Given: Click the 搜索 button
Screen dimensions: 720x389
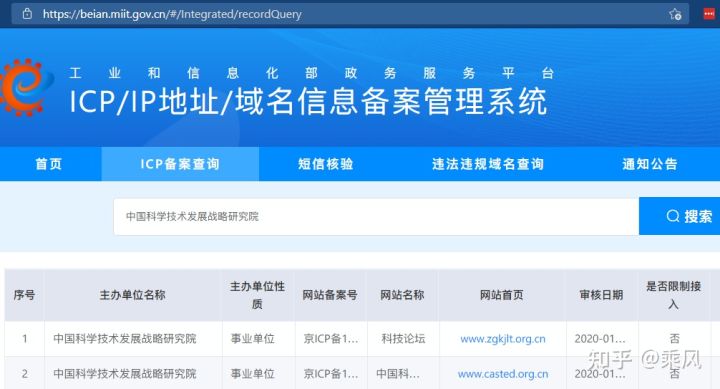Looking at the screenshot, I should point(680,216).
